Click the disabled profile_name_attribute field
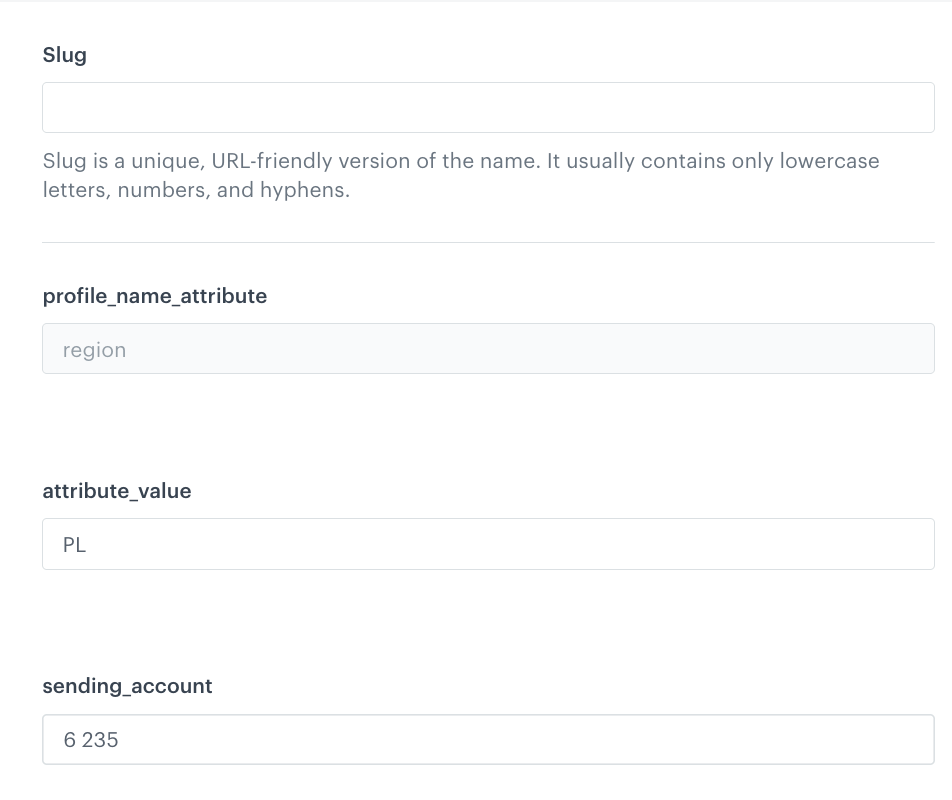Viewport: 952px width, 800px height. [x=488, y=349]
